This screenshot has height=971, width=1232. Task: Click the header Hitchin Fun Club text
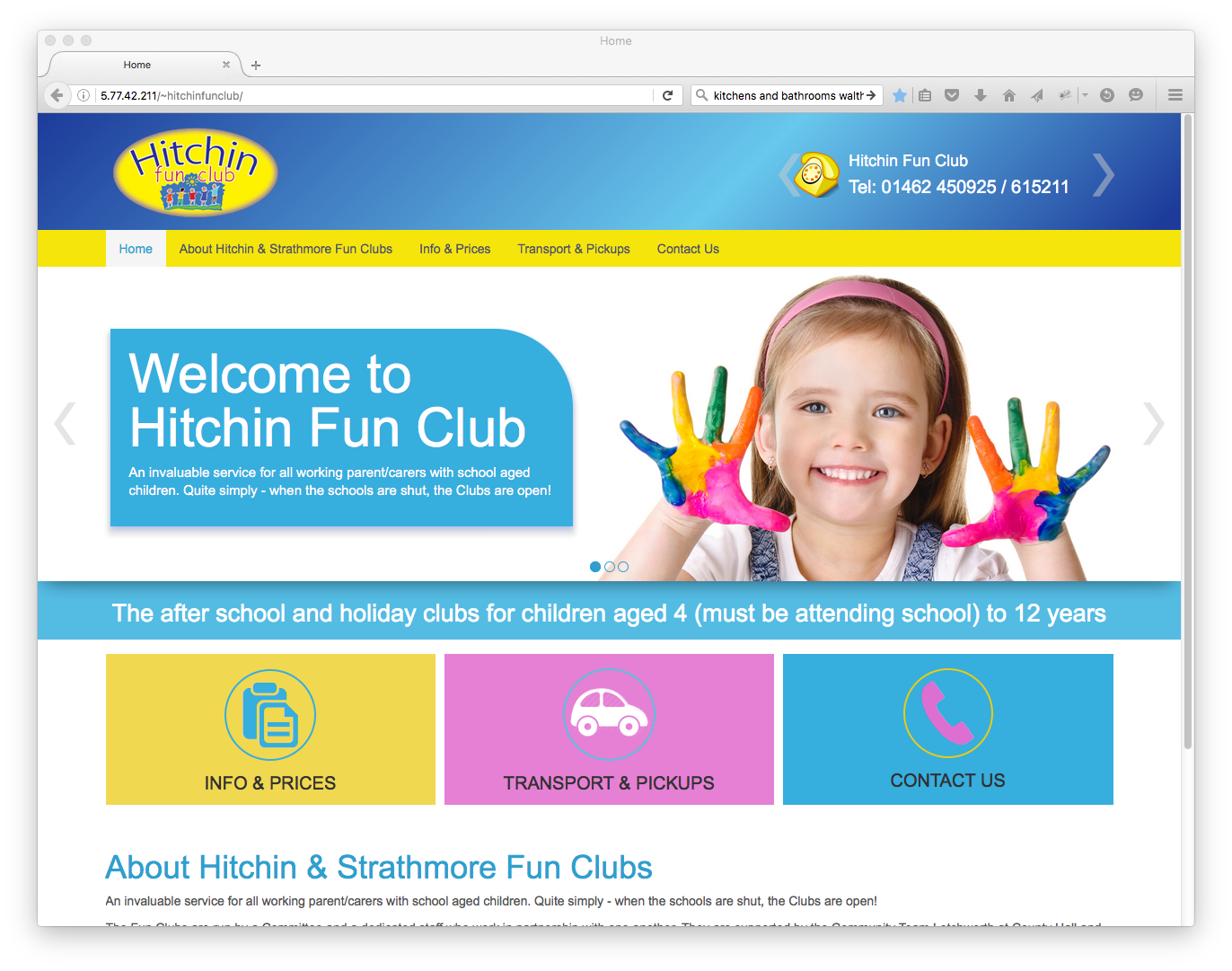(x=908, y=161)
